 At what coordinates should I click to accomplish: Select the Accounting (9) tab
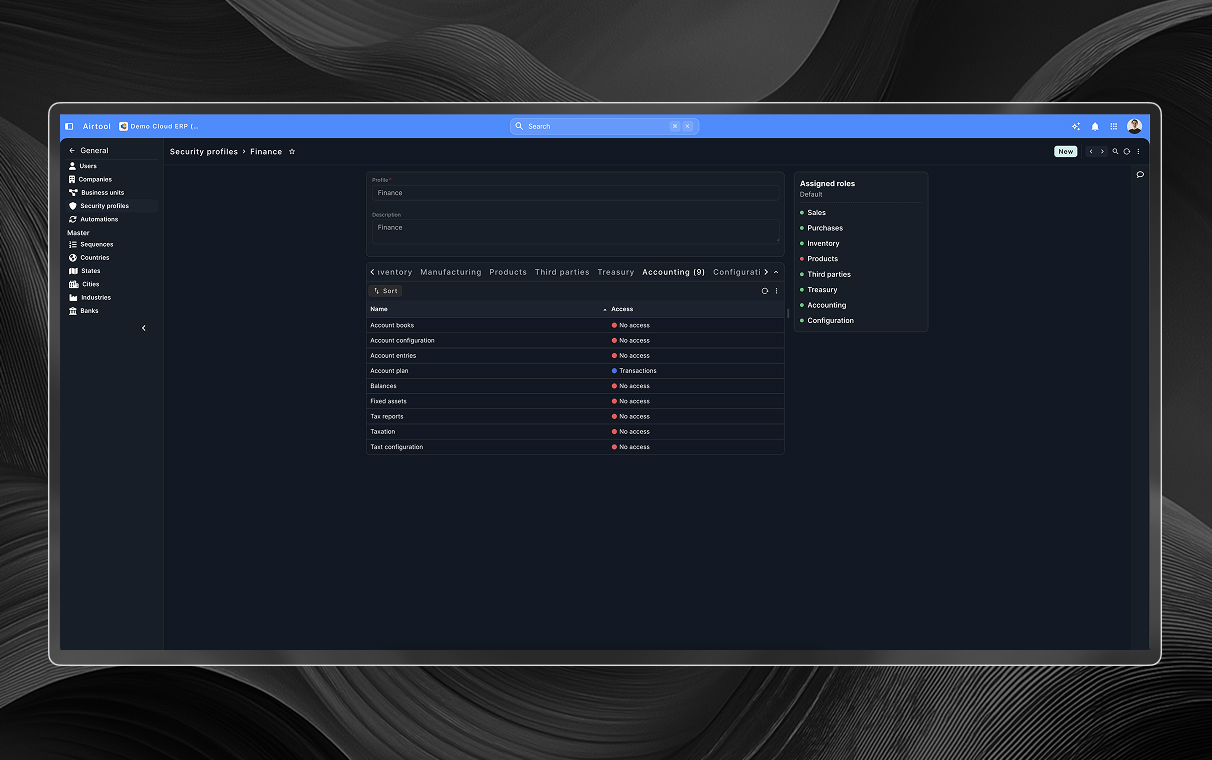pos(673,272)
